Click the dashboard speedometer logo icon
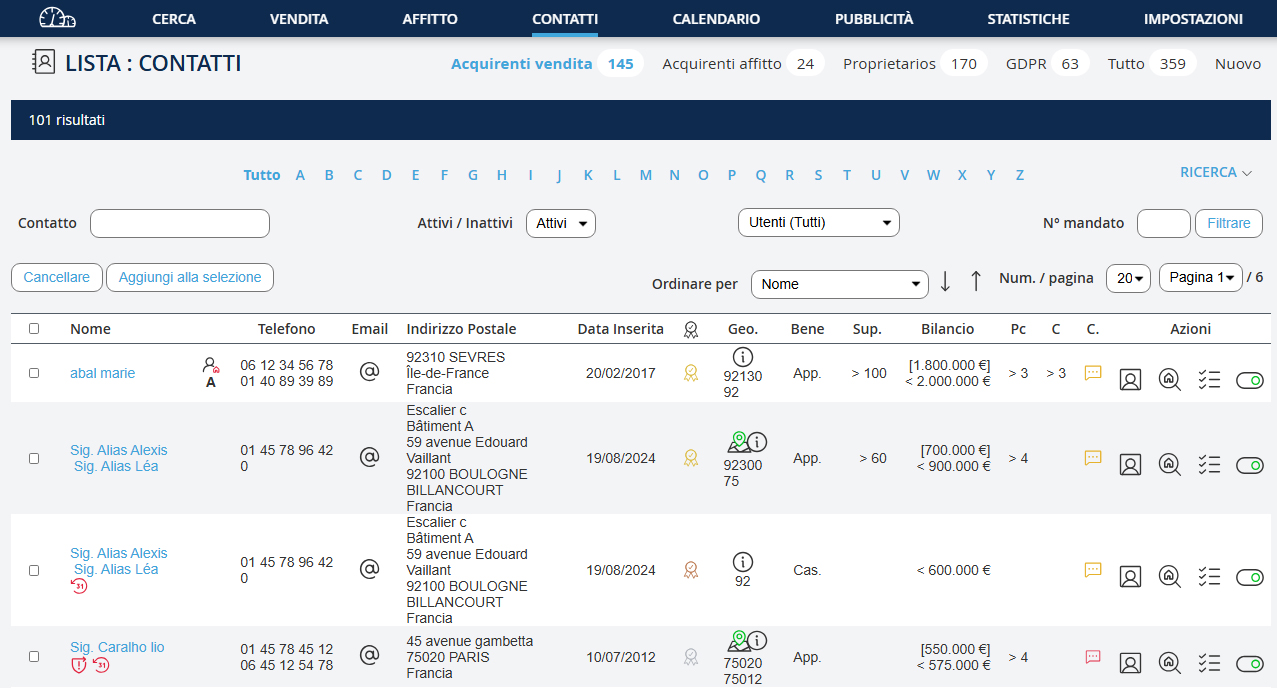Screen dimensions: 1277x688 (x=57, y=18)
